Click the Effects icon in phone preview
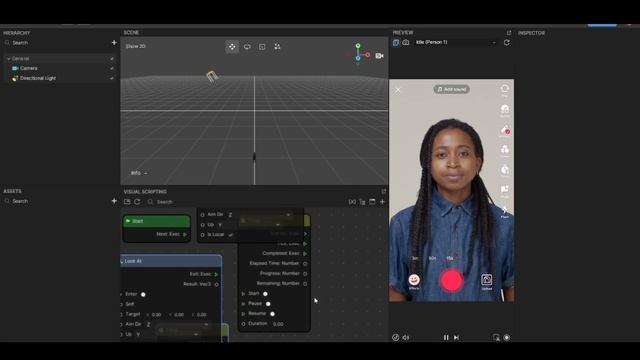 (x=414, y=281)
